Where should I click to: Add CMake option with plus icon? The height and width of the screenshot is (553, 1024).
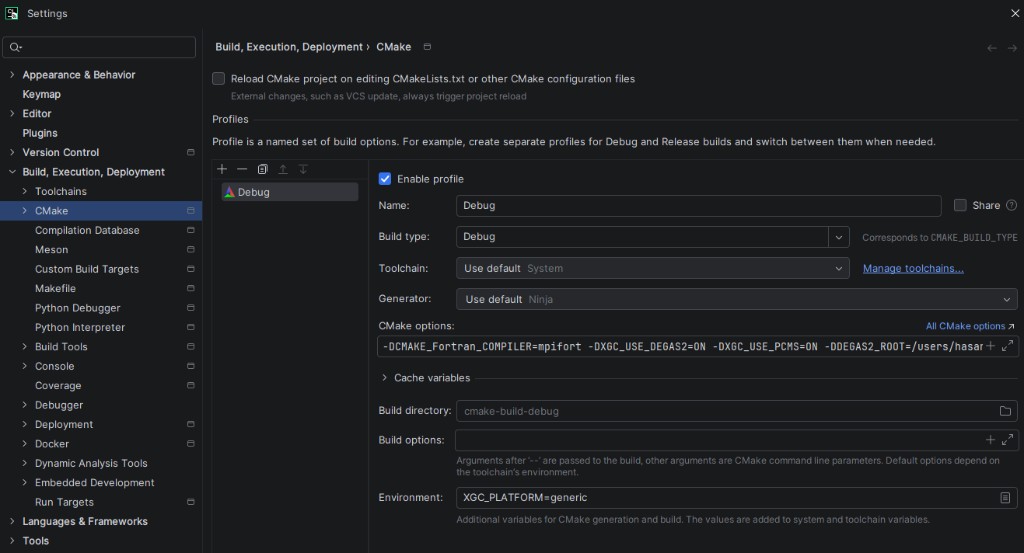pyautogui.click(x=991, y=345)
